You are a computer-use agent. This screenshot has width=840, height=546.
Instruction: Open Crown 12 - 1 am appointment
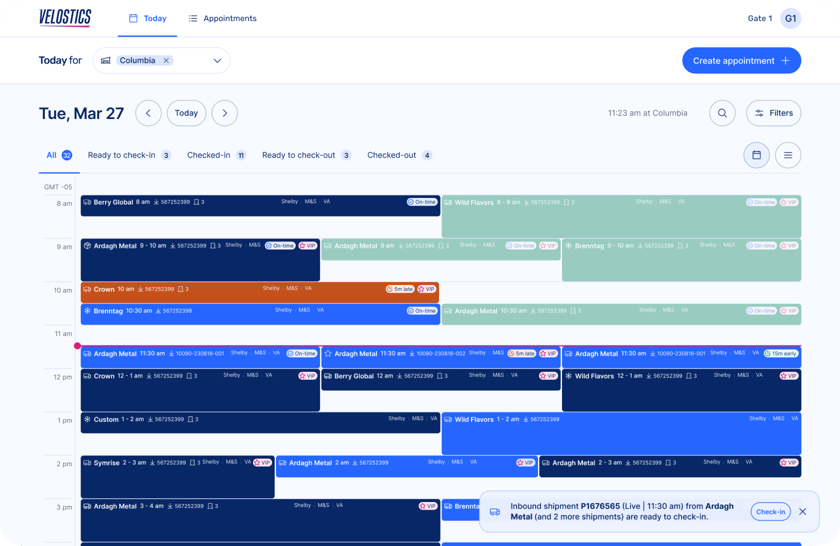tap(200, 390)
